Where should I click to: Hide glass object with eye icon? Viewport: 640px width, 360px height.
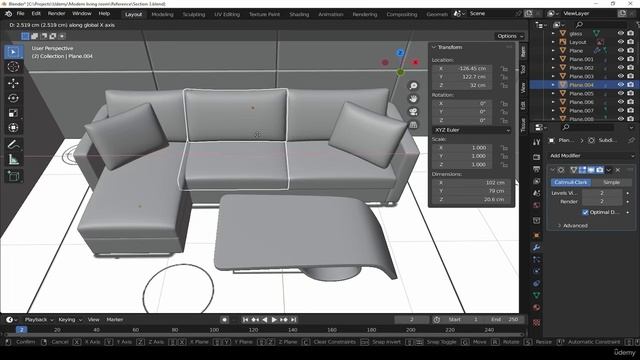pyautogui.click(x=621, y=33)
